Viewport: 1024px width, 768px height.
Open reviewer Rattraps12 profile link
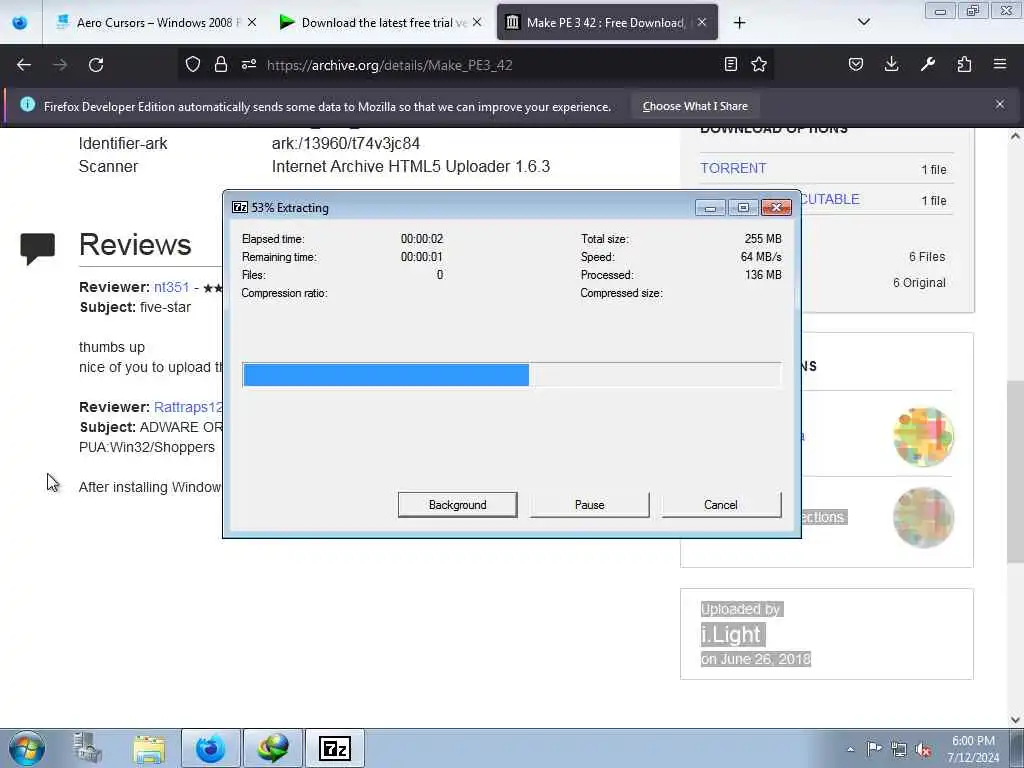(x=188, y=408)
